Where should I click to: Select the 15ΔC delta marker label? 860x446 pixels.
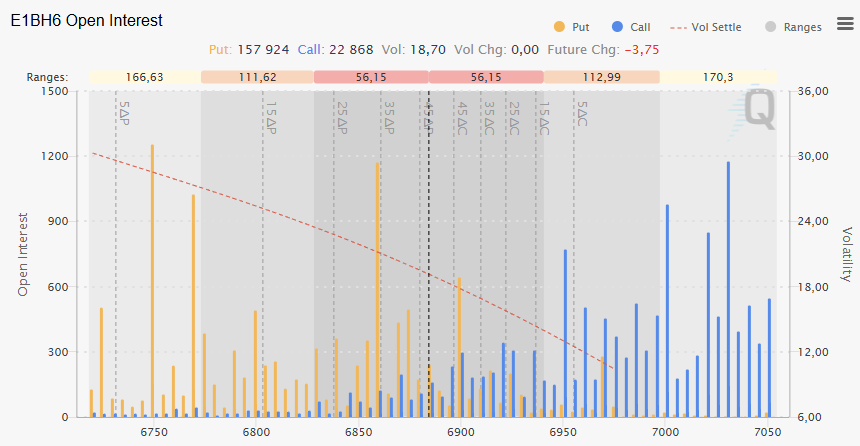coord(544,118)
